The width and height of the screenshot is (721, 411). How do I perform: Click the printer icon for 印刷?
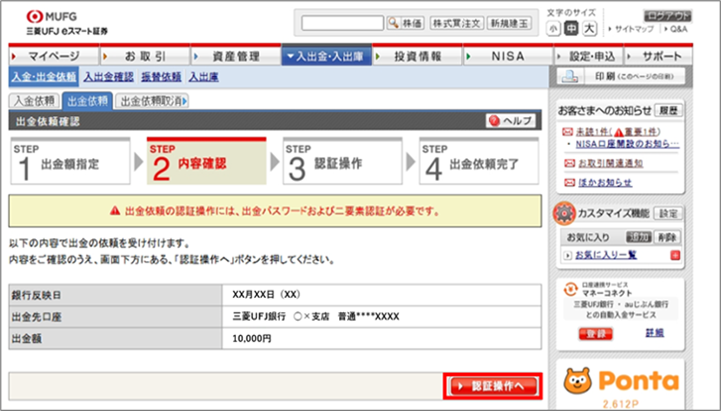(571, 77)
